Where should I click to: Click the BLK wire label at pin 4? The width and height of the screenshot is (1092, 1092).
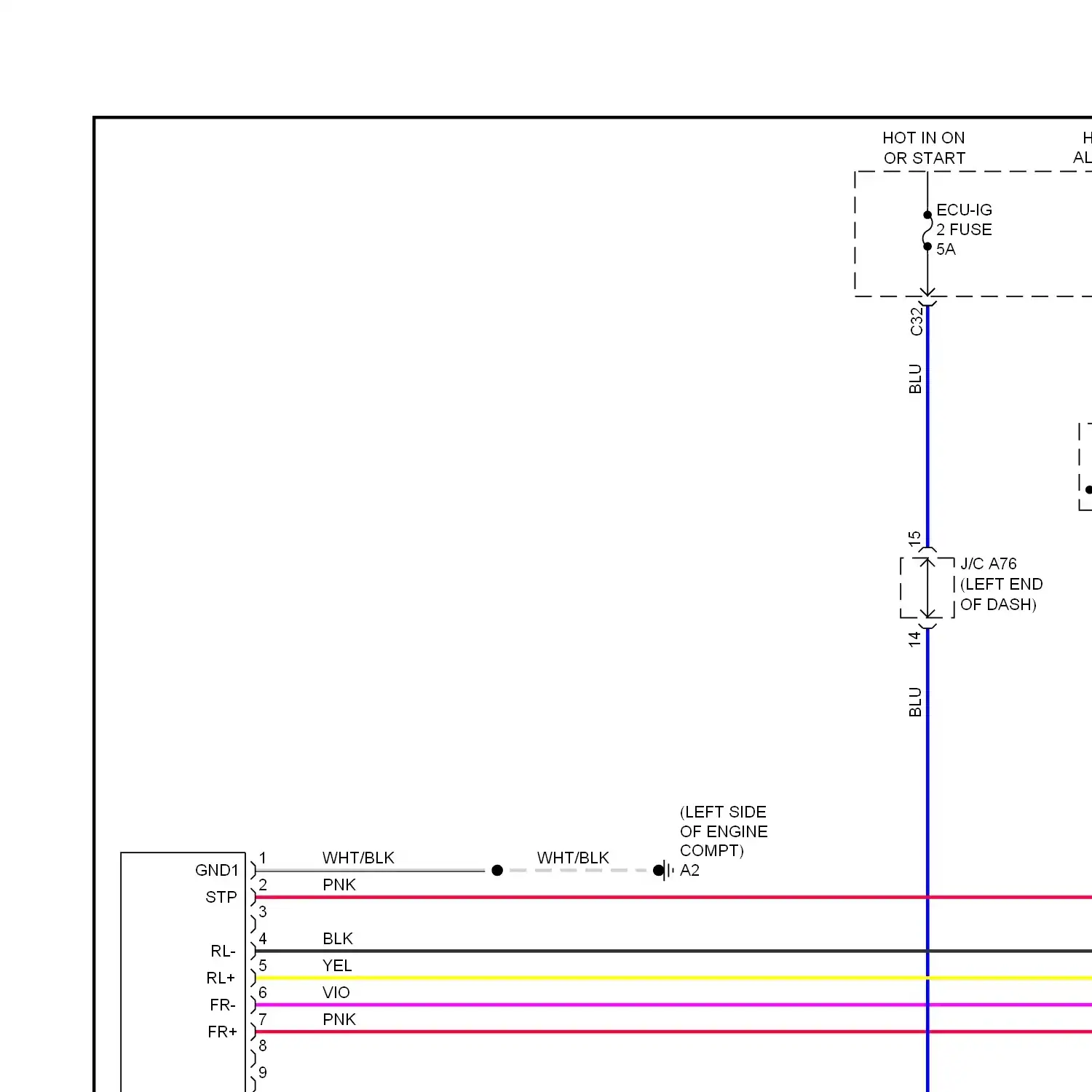[338, 938]
